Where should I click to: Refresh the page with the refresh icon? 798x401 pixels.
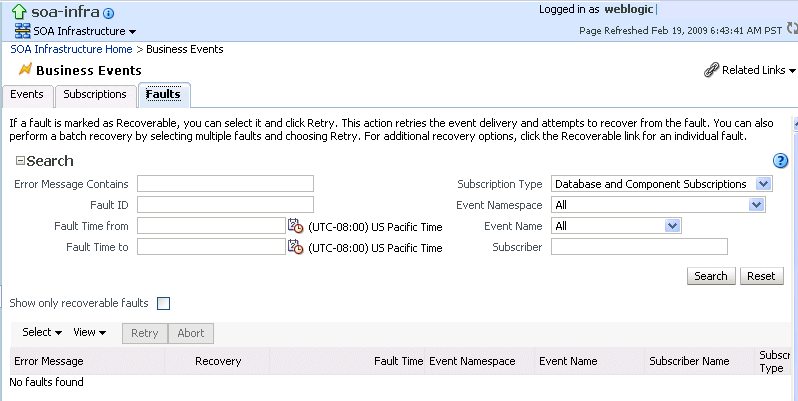point(792,28)
